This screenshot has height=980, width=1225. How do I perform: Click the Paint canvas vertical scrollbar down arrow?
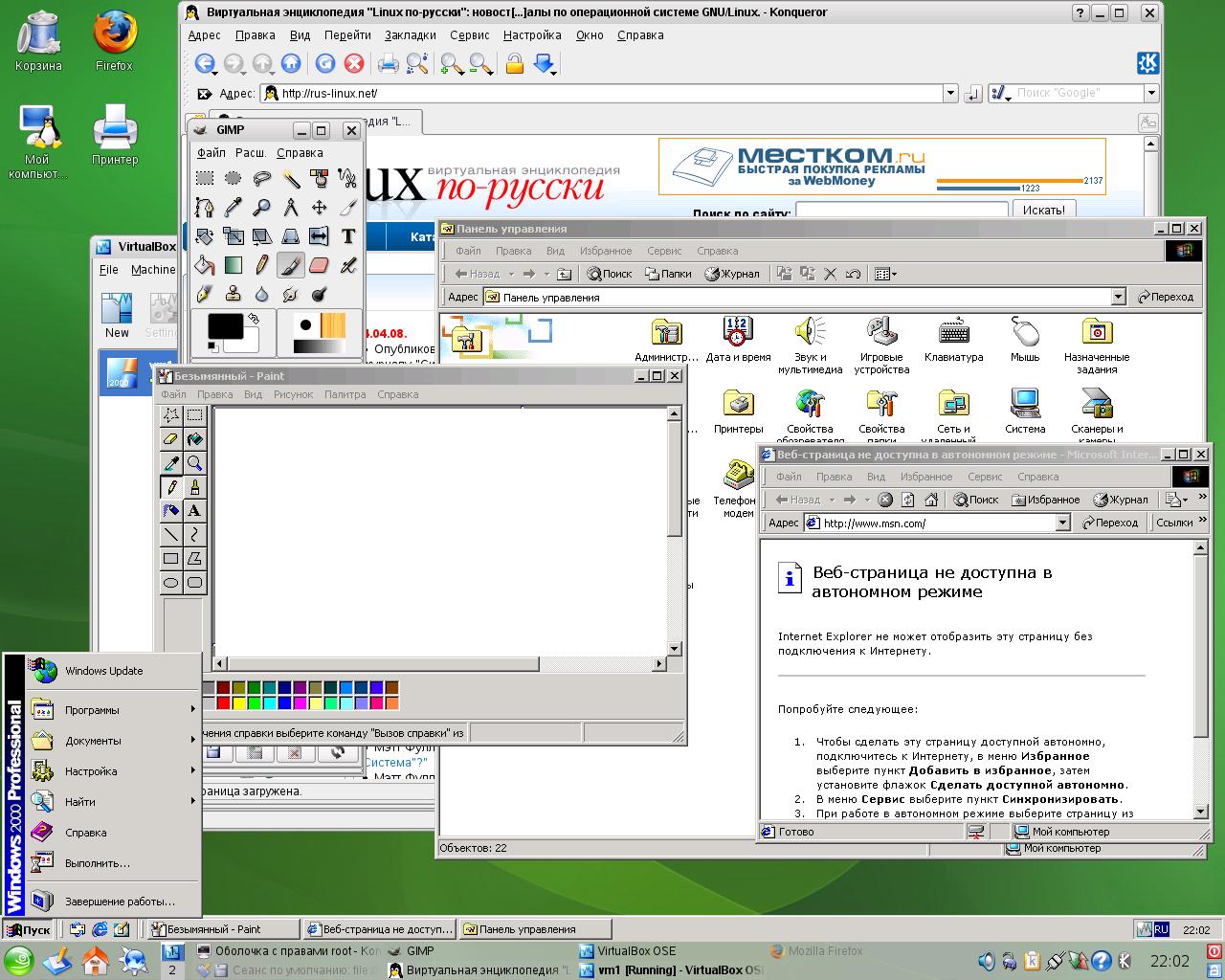[674, 648]
